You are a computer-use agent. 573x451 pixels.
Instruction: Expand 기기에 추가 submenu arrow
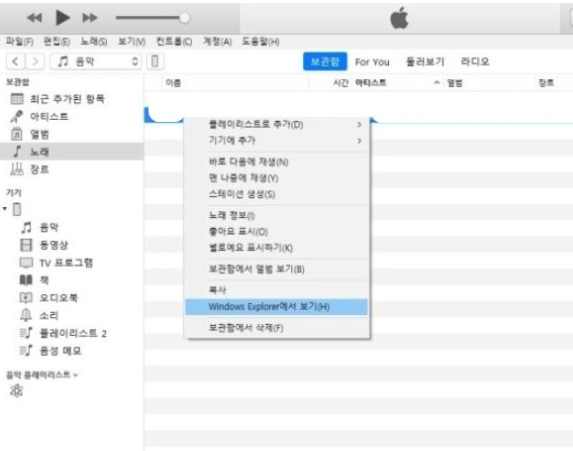[x=359, y=141]
